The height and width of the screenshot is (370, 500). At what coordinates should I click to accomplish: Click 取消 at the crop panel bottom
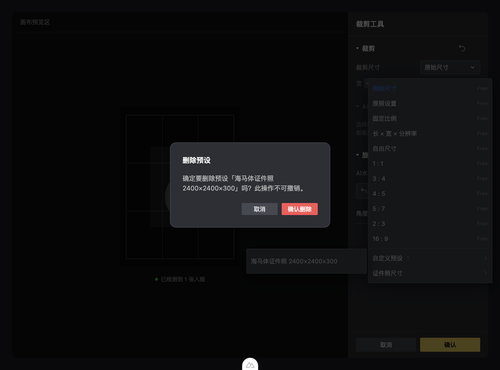386,345
